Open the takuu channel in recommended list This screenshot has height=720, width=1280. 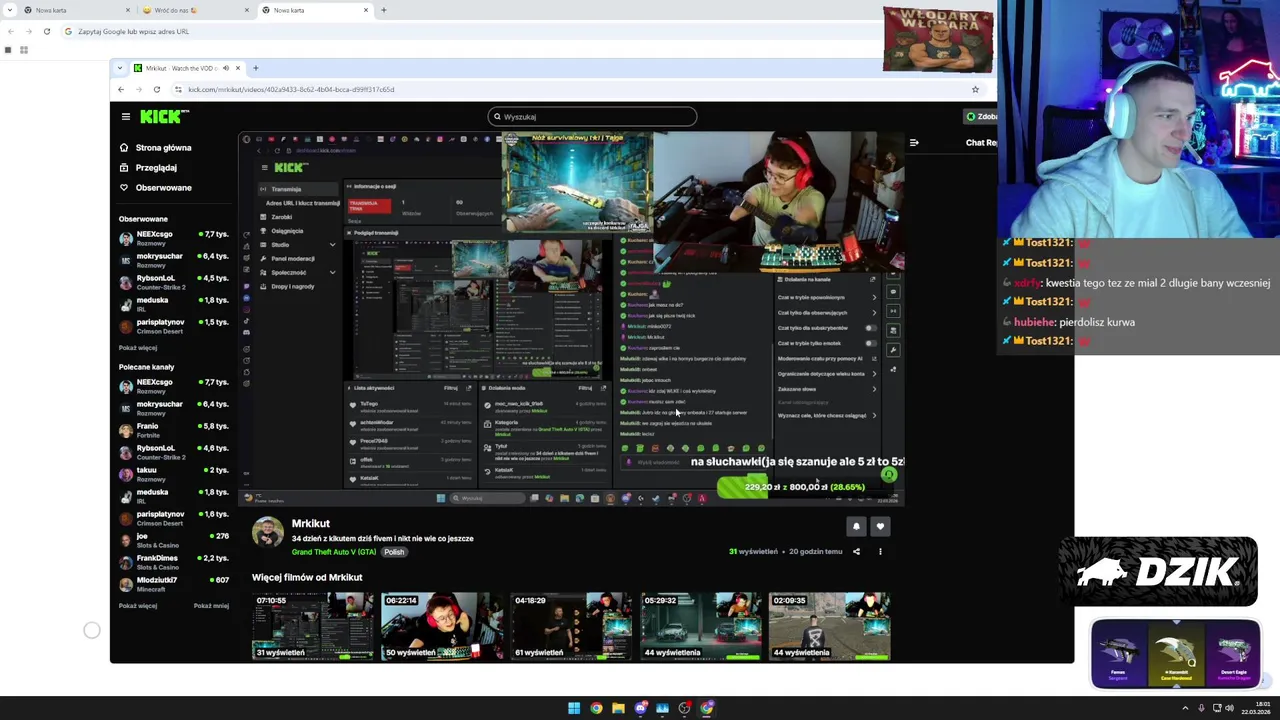point(174,474)
